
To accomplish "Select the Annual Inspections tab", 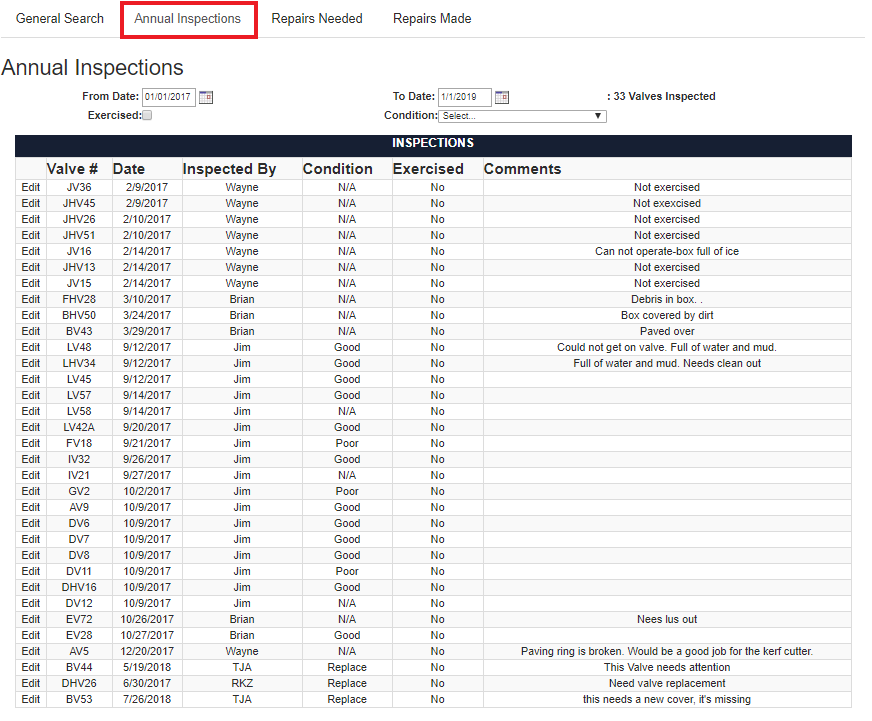I will [x=187, y=18].
